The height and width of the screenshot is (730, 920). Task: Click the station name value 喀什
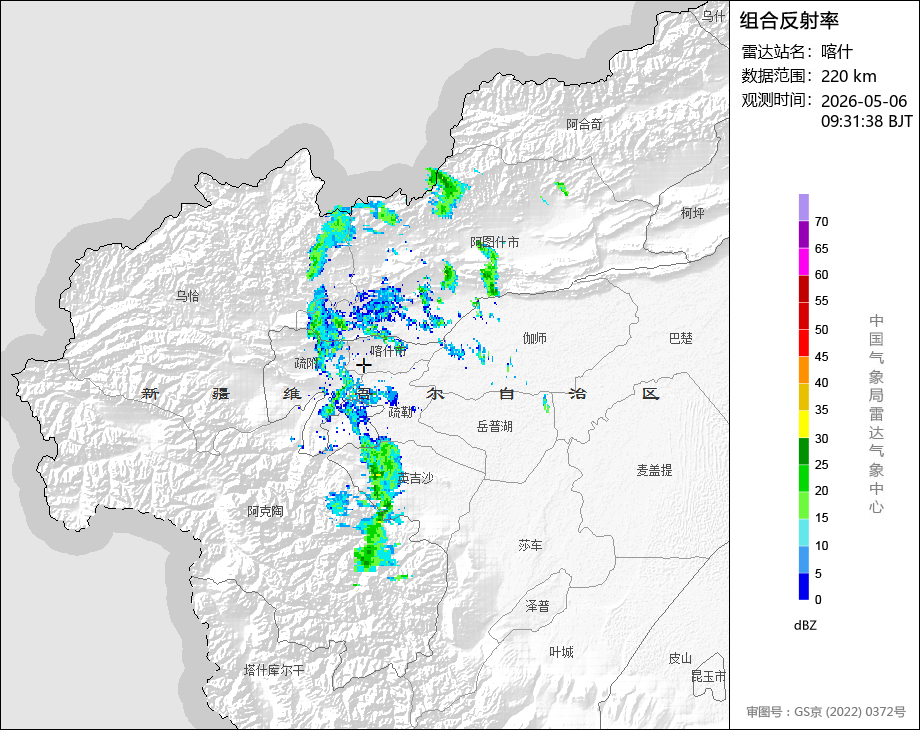click(836, 52)
